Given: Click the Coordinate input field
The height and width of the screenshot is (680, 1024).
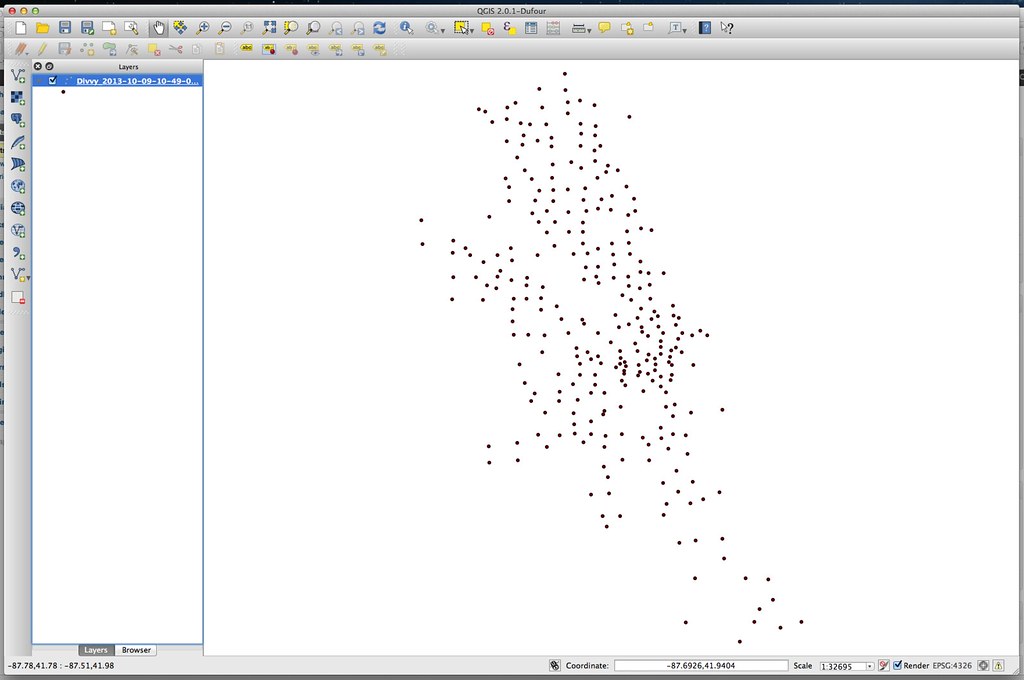Looking at the screenshot, I should pos(701,666).
